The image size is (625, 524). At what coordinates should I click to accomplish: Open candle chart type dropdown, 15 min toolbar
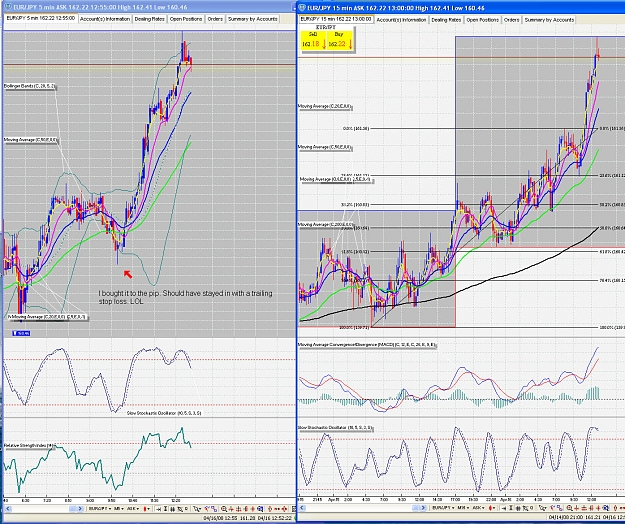click(x=491, y=508)
